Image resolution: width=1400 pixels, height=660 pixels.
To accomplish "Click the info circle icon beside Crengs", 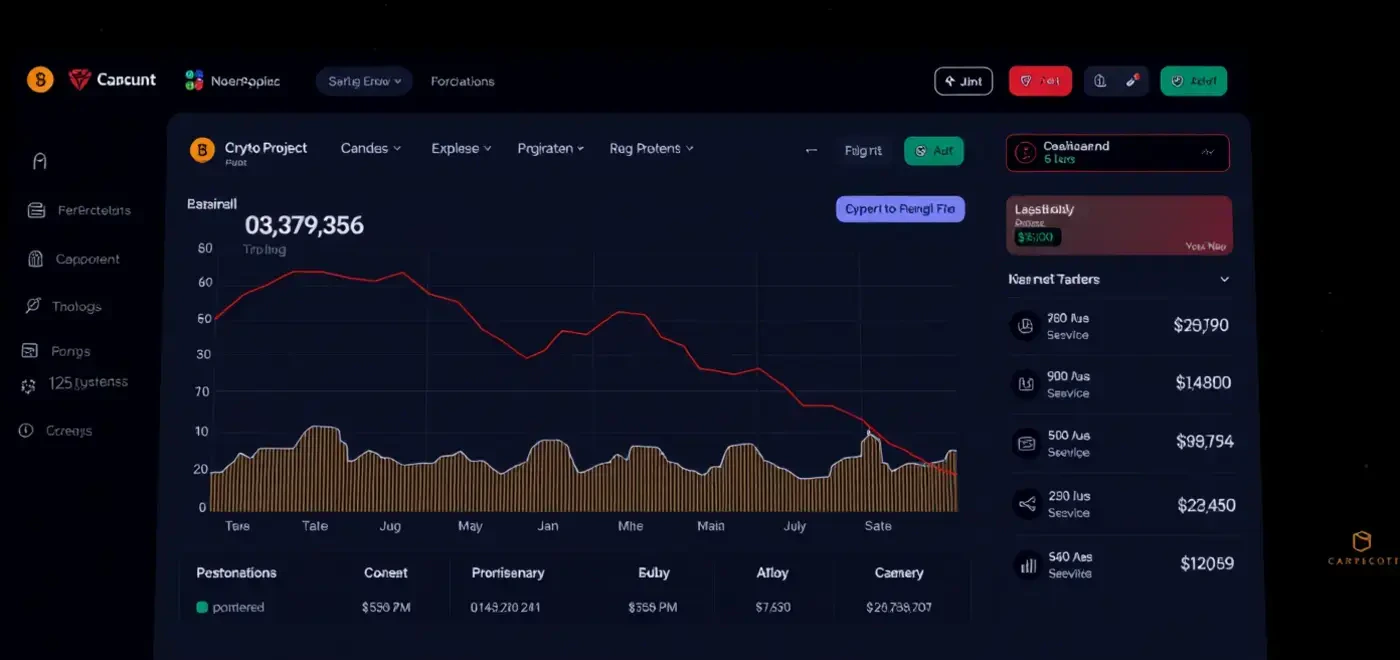I will pos(26,430).
